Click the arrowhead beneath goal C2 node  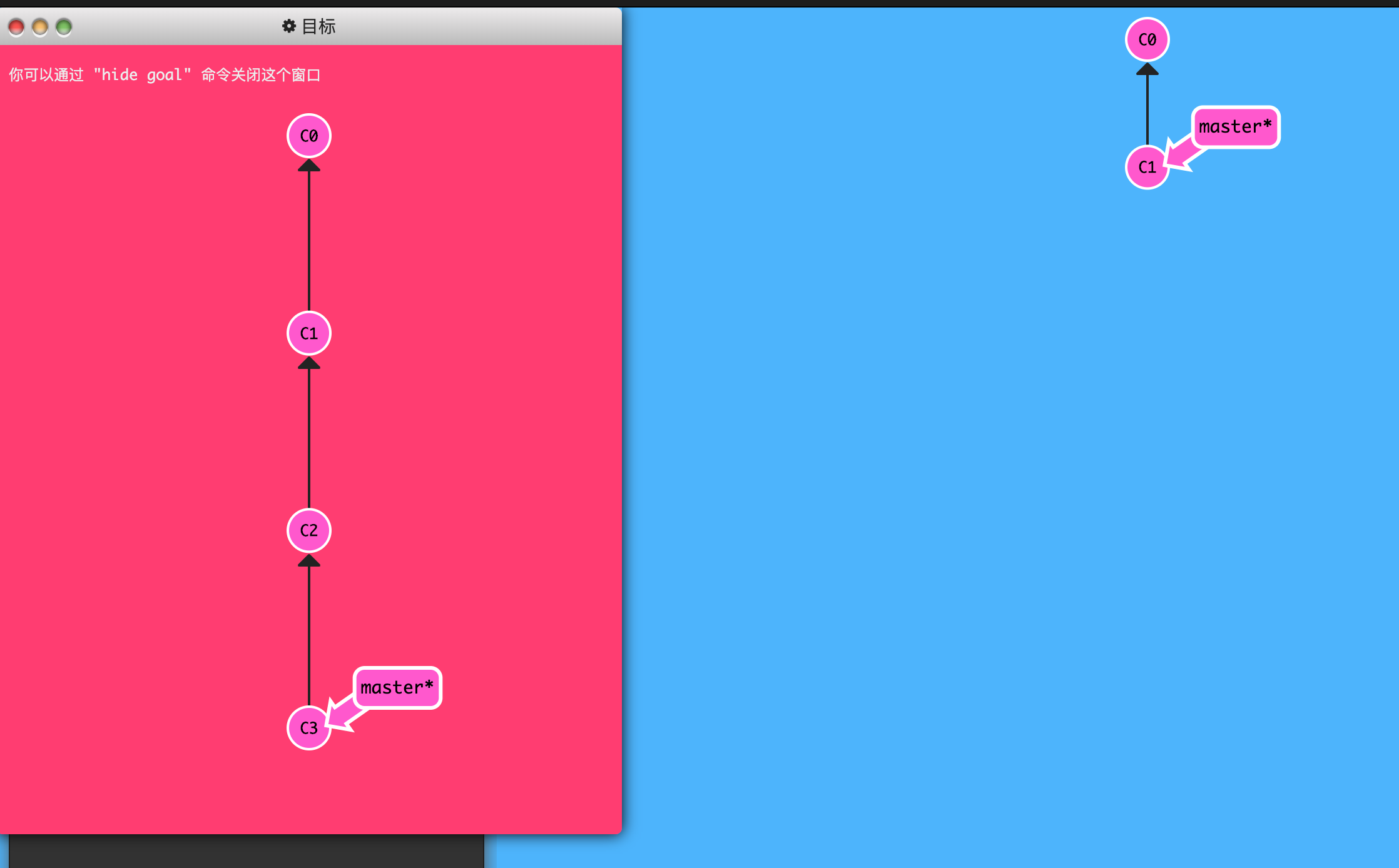(309, 560)
